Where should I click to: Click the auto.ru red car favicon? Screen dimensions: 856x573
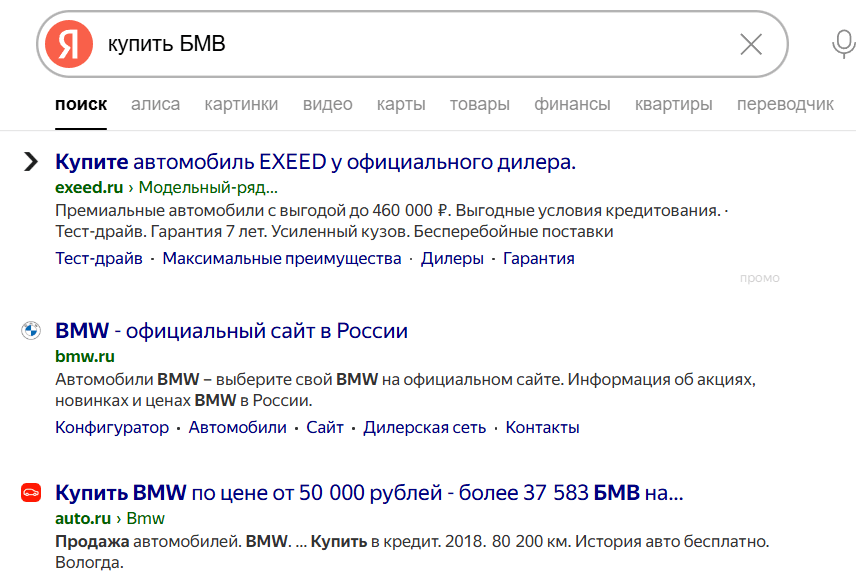[31, 492]
